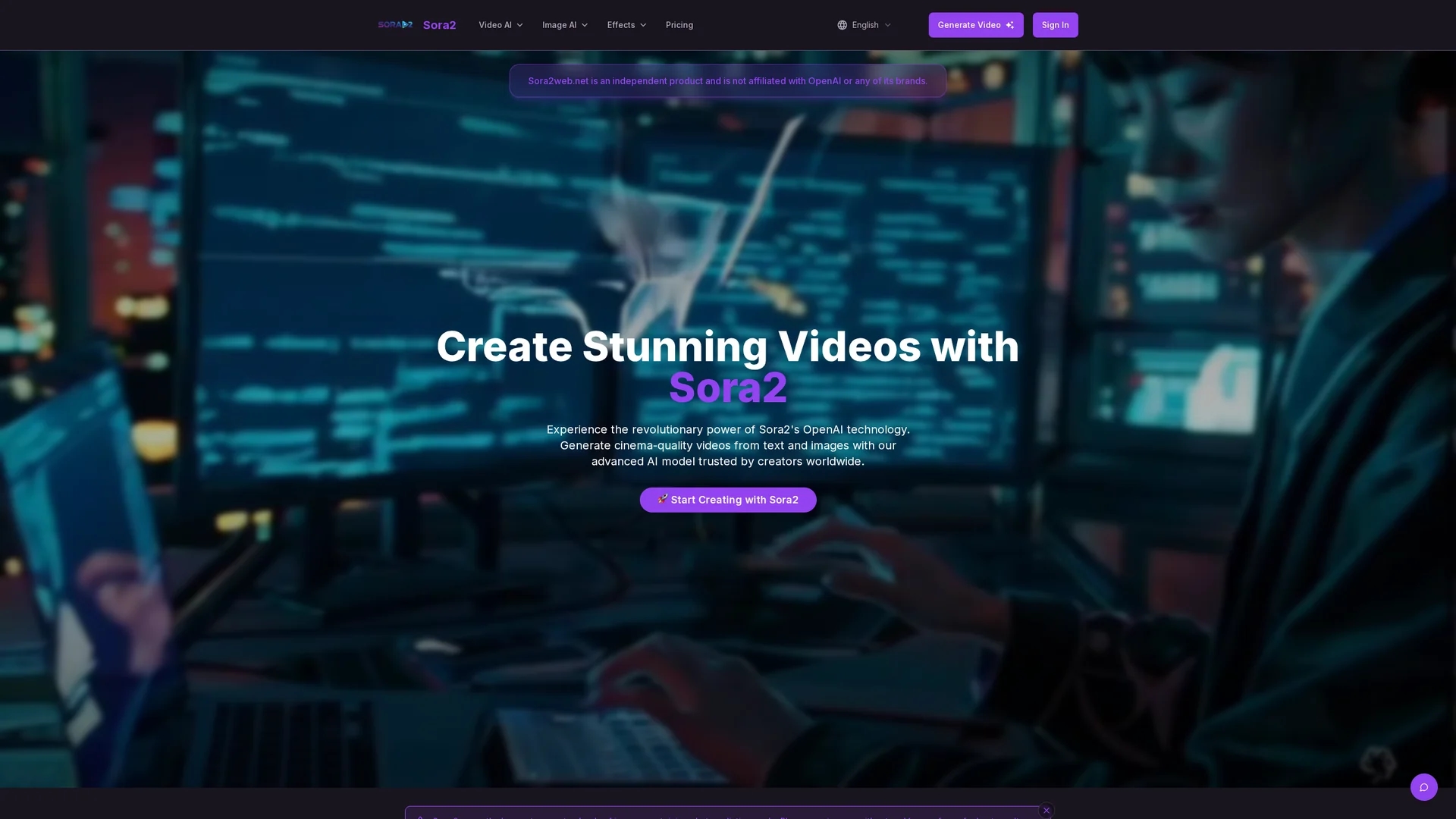Viewport: 1456px width, 819px height.
Task: Expand the Effects menu
Action: tap(626, 25)
